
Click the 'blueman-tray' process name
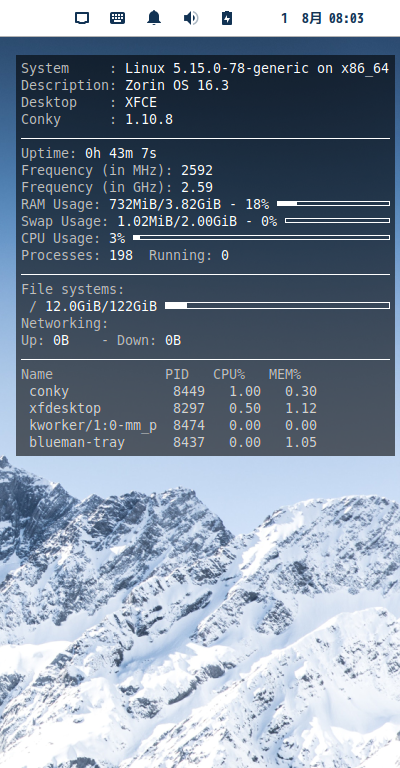click(77, 443)
